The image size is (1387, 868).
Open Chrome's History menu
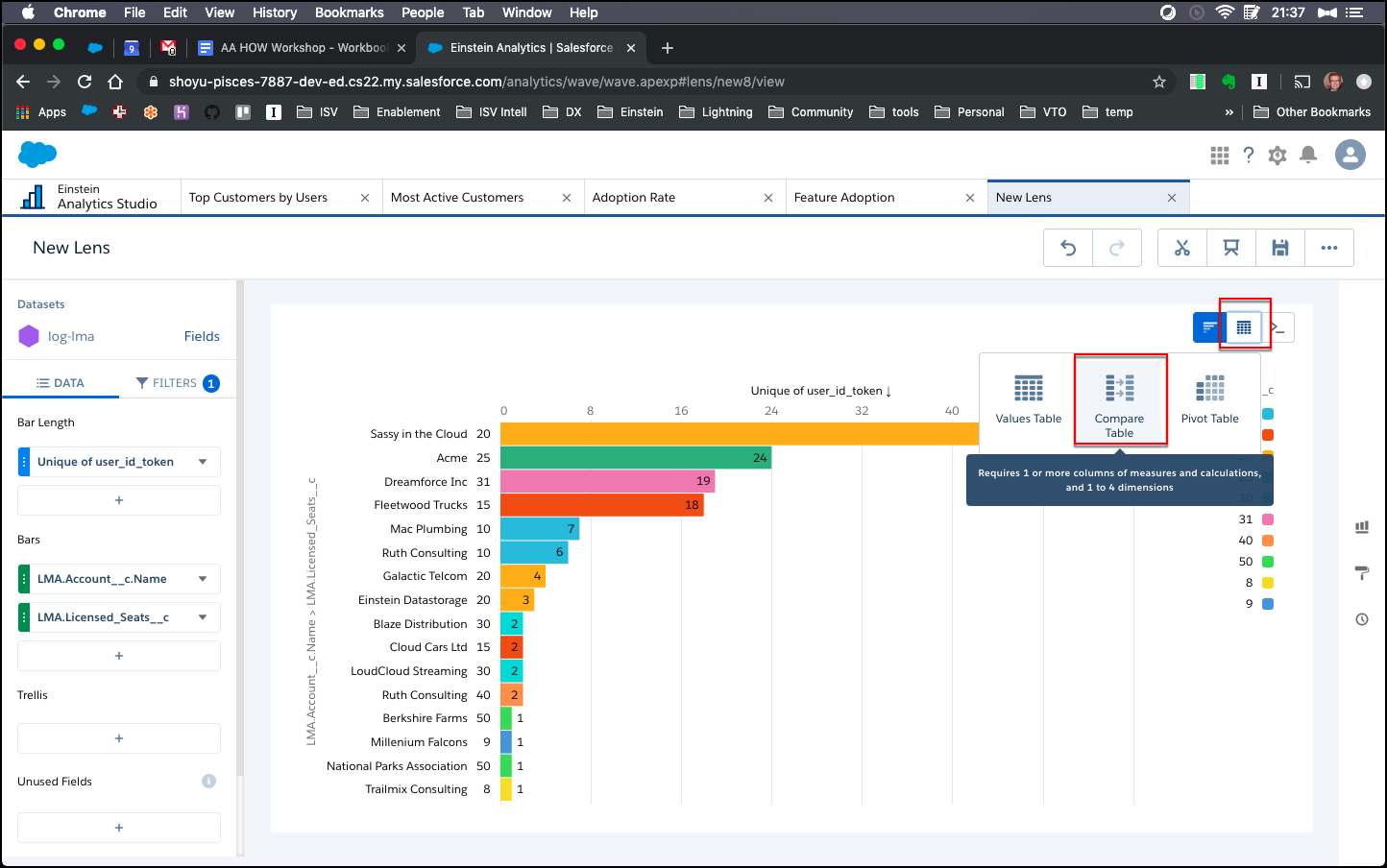tap(275, 12)
